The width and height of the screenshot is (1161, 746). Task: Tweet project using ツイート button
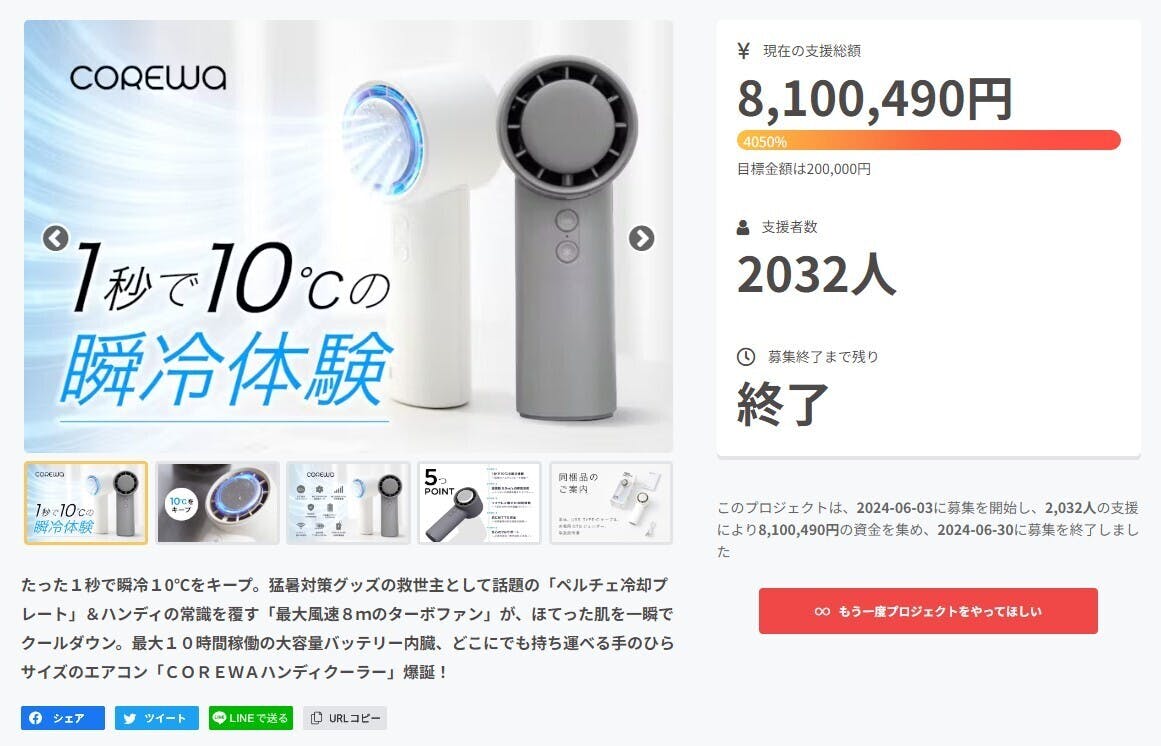156,718
